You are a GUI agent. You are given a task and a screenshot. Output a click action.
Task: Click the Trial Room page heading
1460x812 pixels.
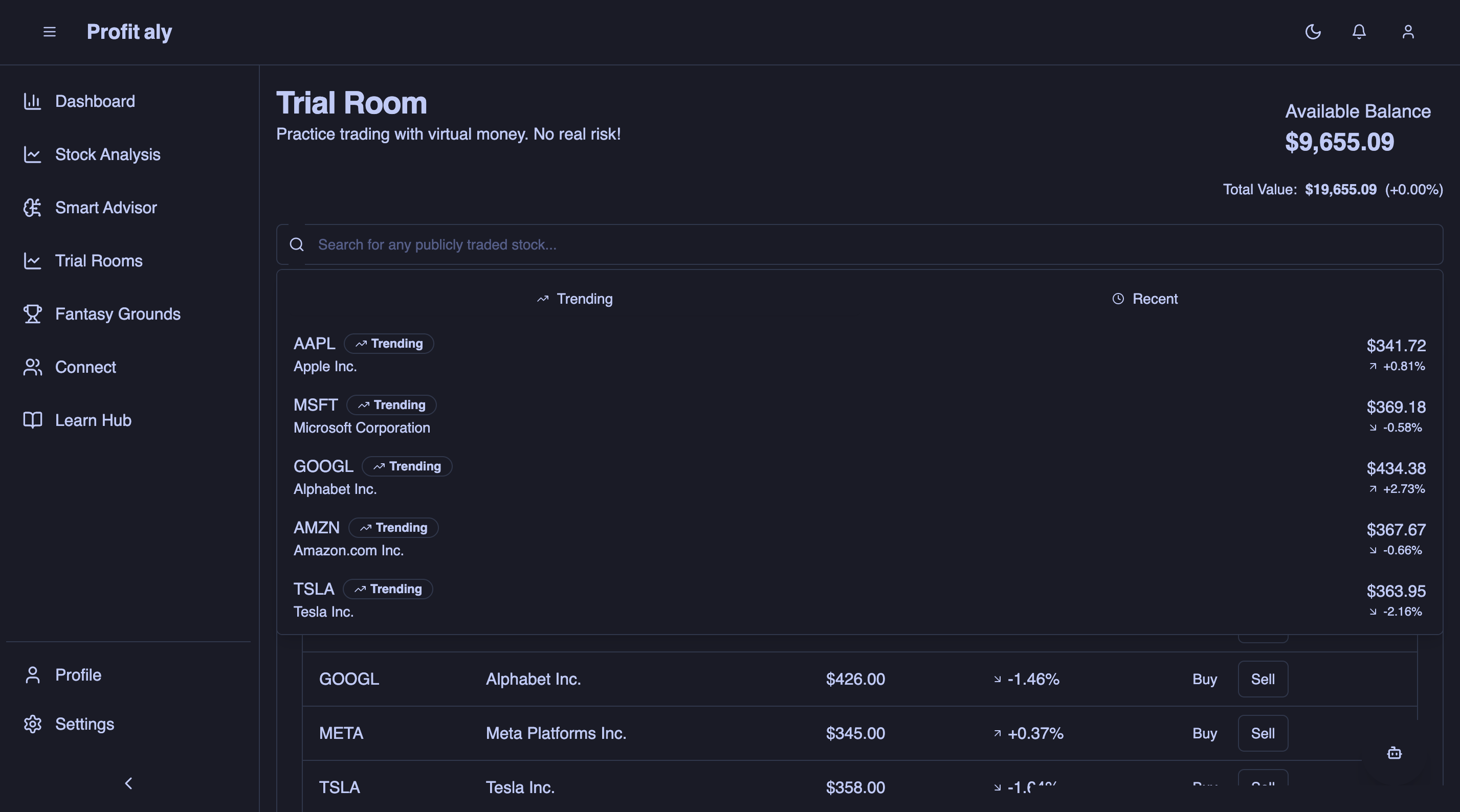click(x=351, y=103)
